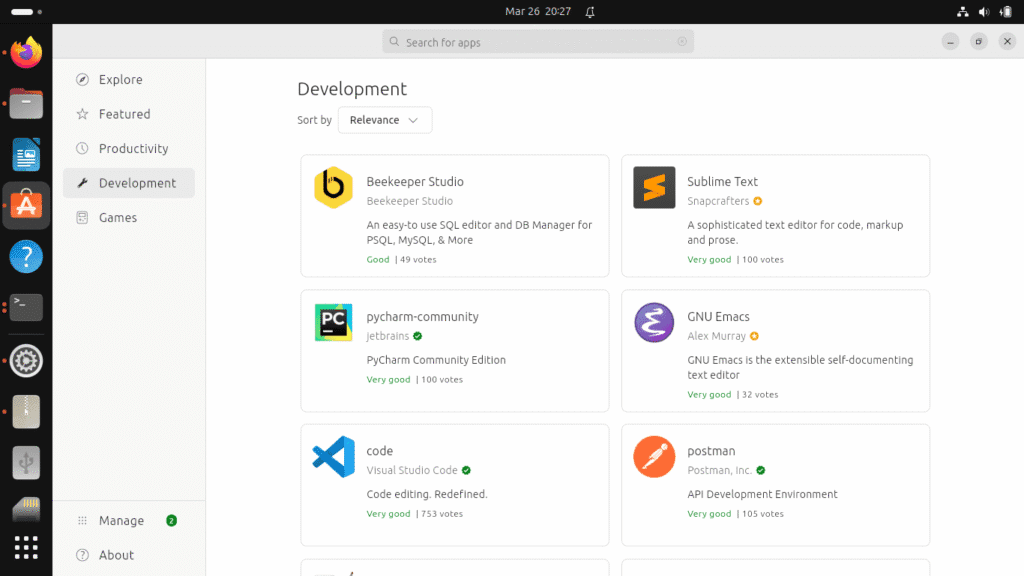Open the notification bell in top bar
Image resolution: width=1024 pixels, height=576 pixels.
[x=590, y=12]
